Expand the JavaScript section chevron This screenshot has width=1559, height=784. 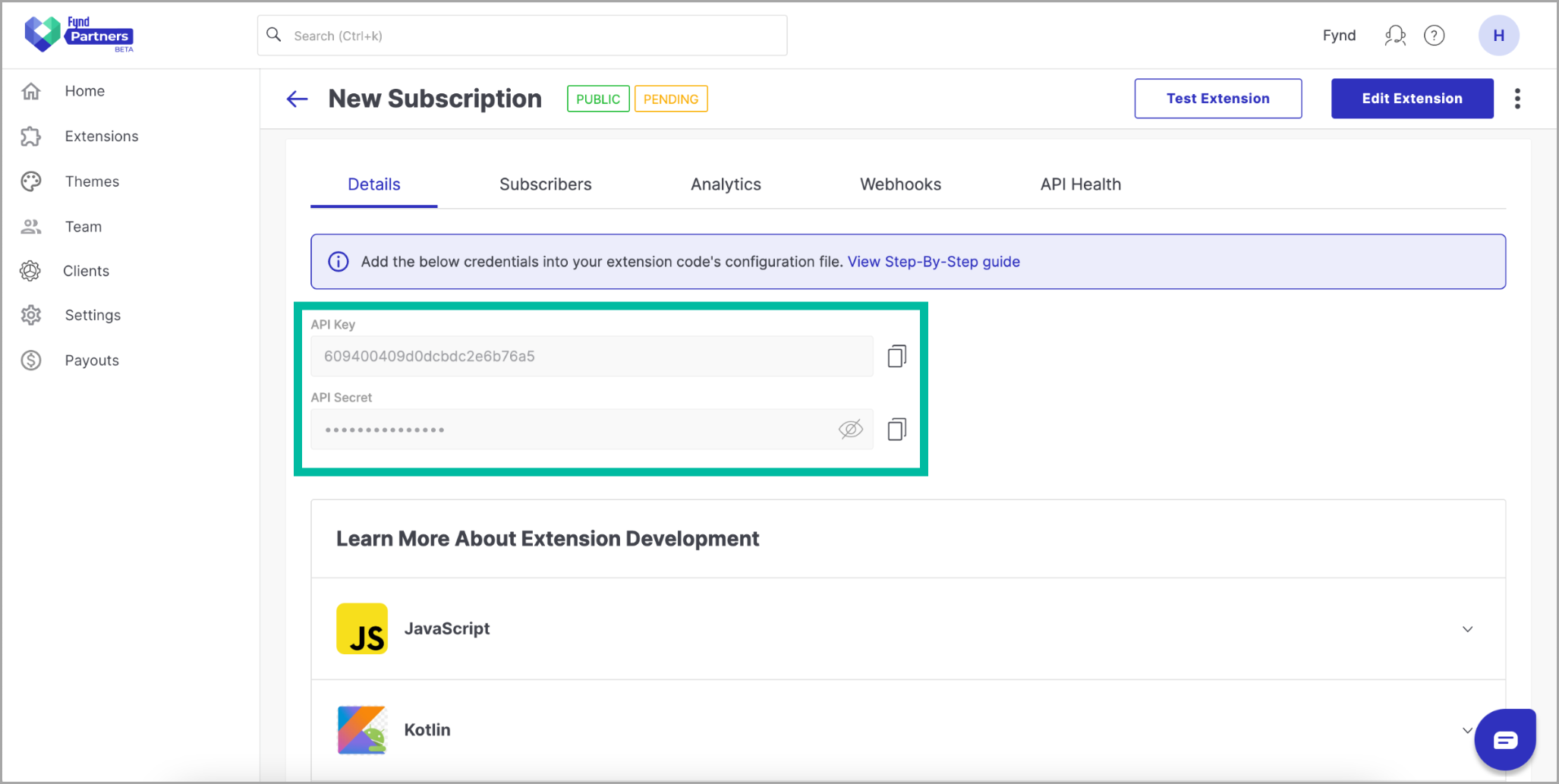click(1467, 629)
